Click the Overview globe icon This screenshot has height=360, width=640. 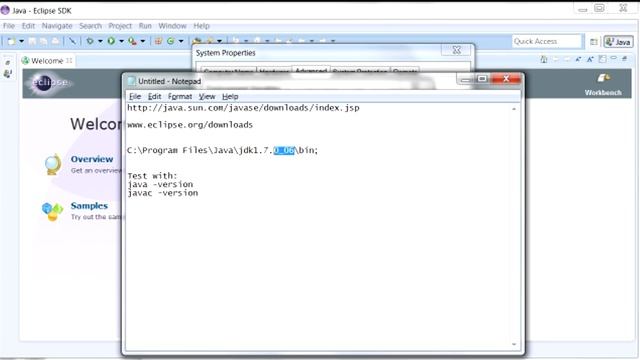point(53,164)
